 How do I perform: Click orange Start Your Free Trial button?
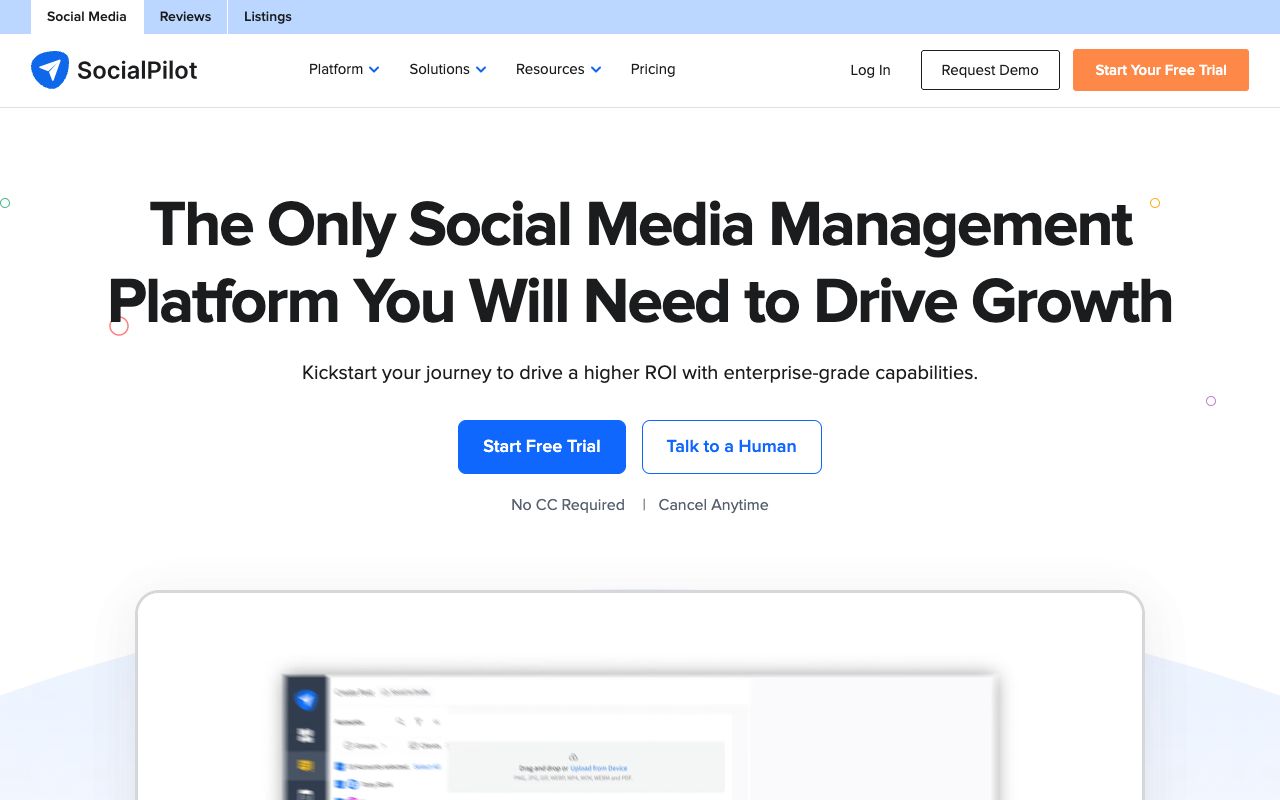coord(1160,70)
